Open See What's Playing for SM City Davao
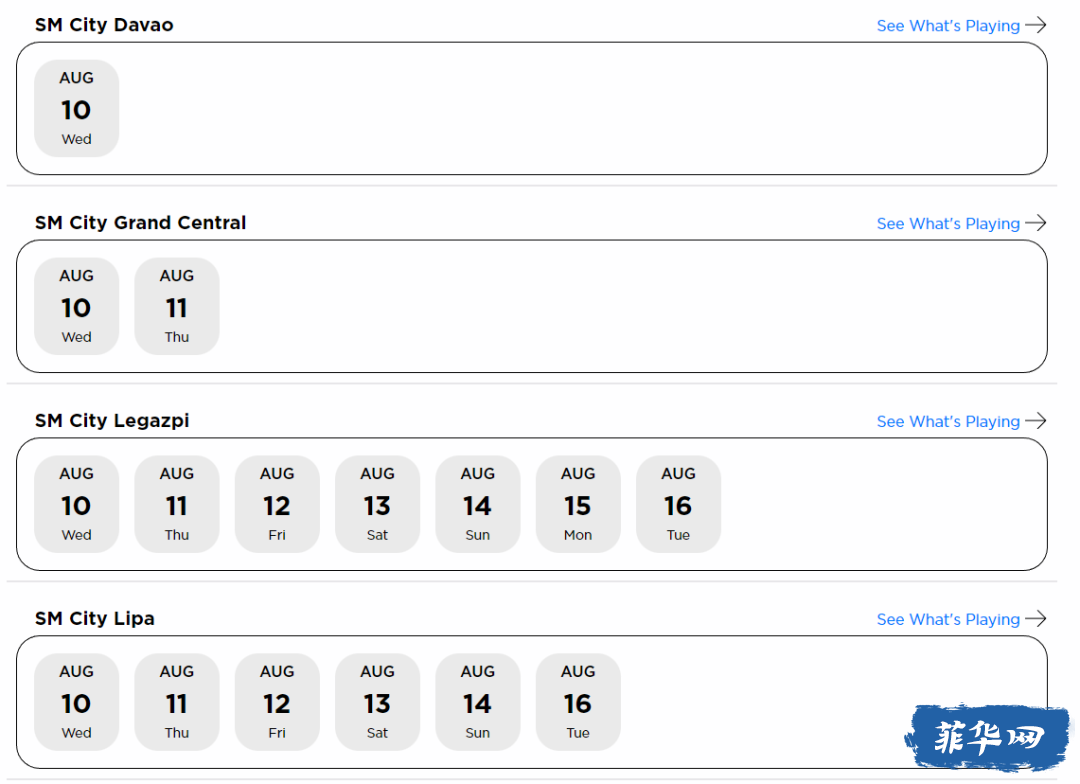 pos(948,26)
